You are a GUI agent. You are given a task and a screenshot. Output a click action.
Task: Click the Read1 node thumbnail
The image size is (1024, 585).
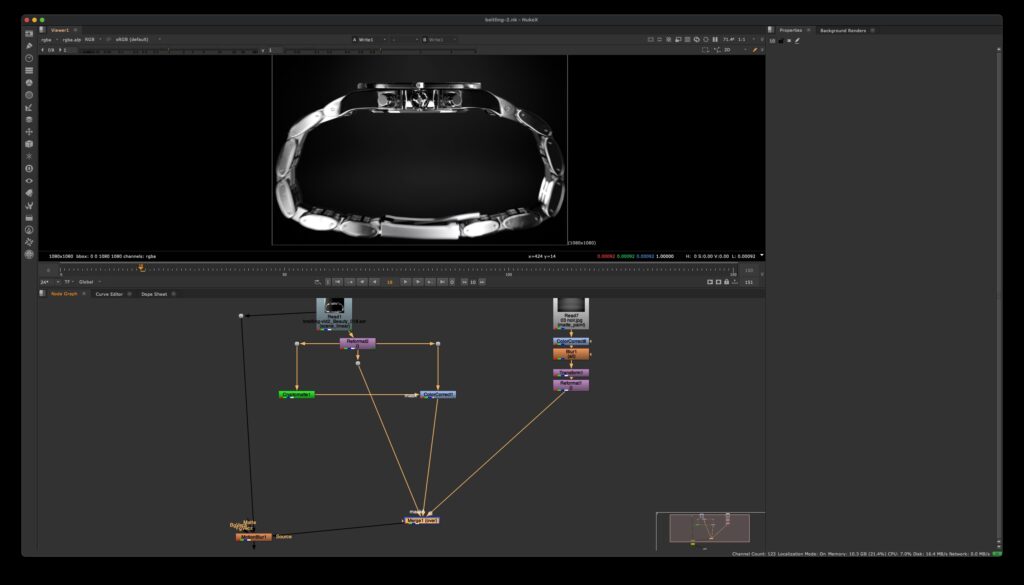point(334,308)
